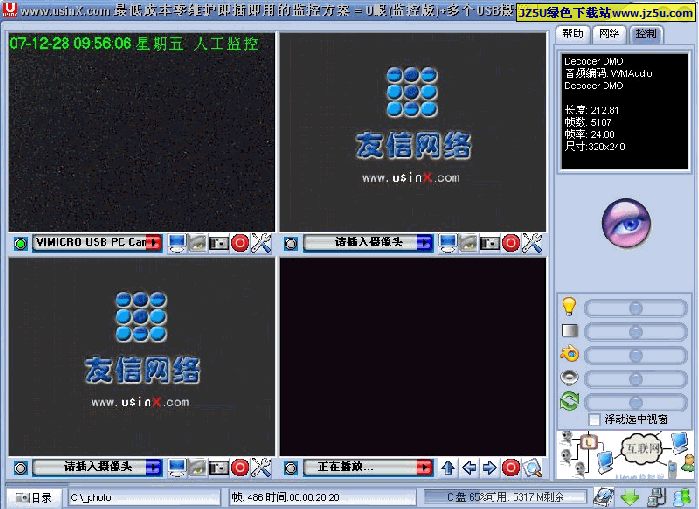Click the brightness slider next to the light bulb

[x=636, y=308]
